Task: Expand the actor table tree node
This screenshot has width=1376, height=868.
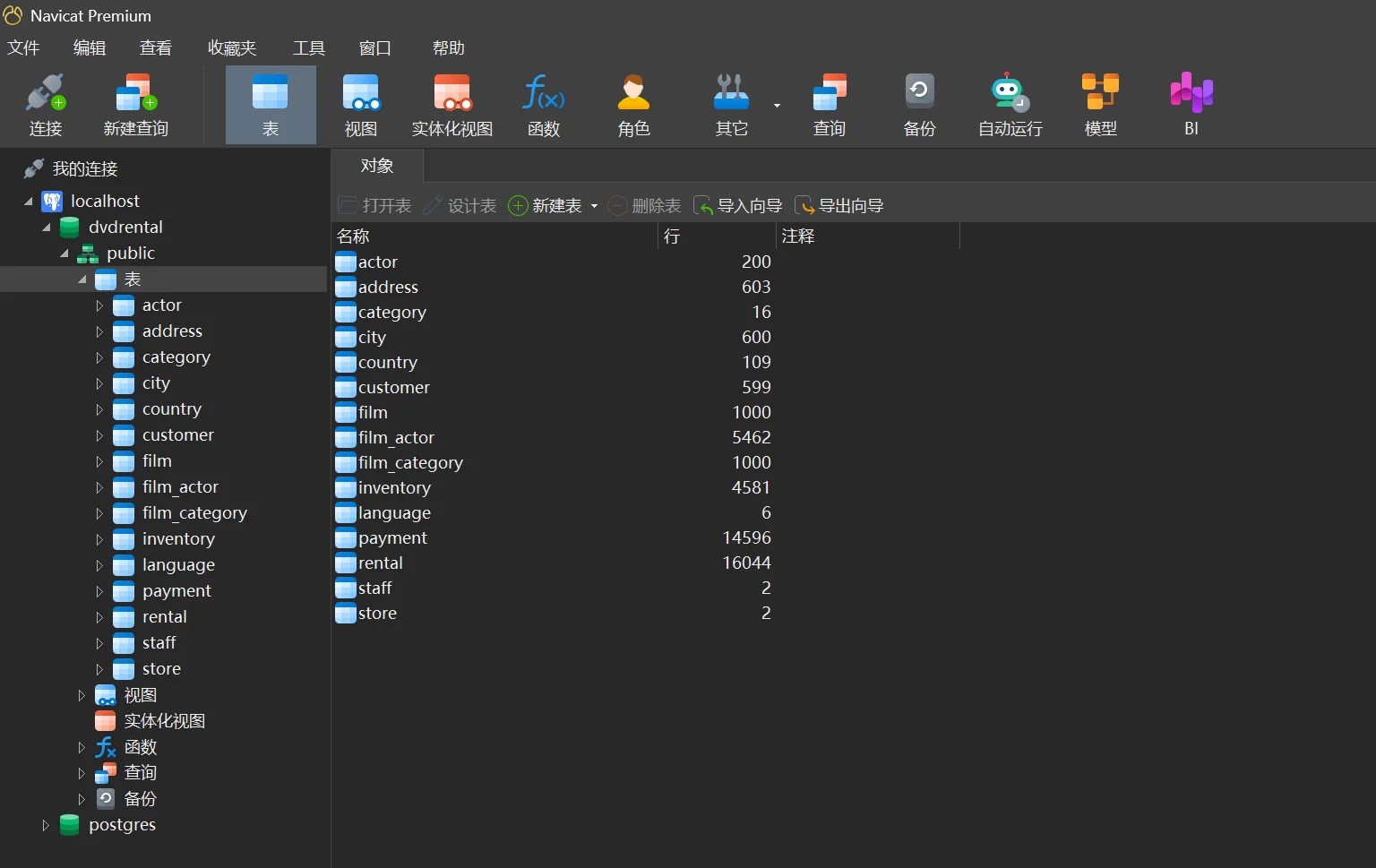Action: point(99,306)
